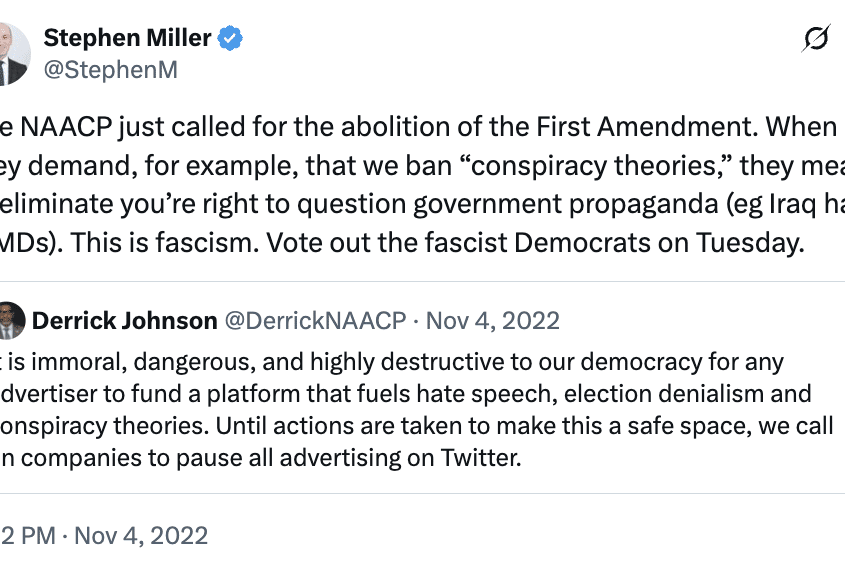845x564 pixels.
Task: Open Stephen Miller's profile avatar
Action: 12,55
